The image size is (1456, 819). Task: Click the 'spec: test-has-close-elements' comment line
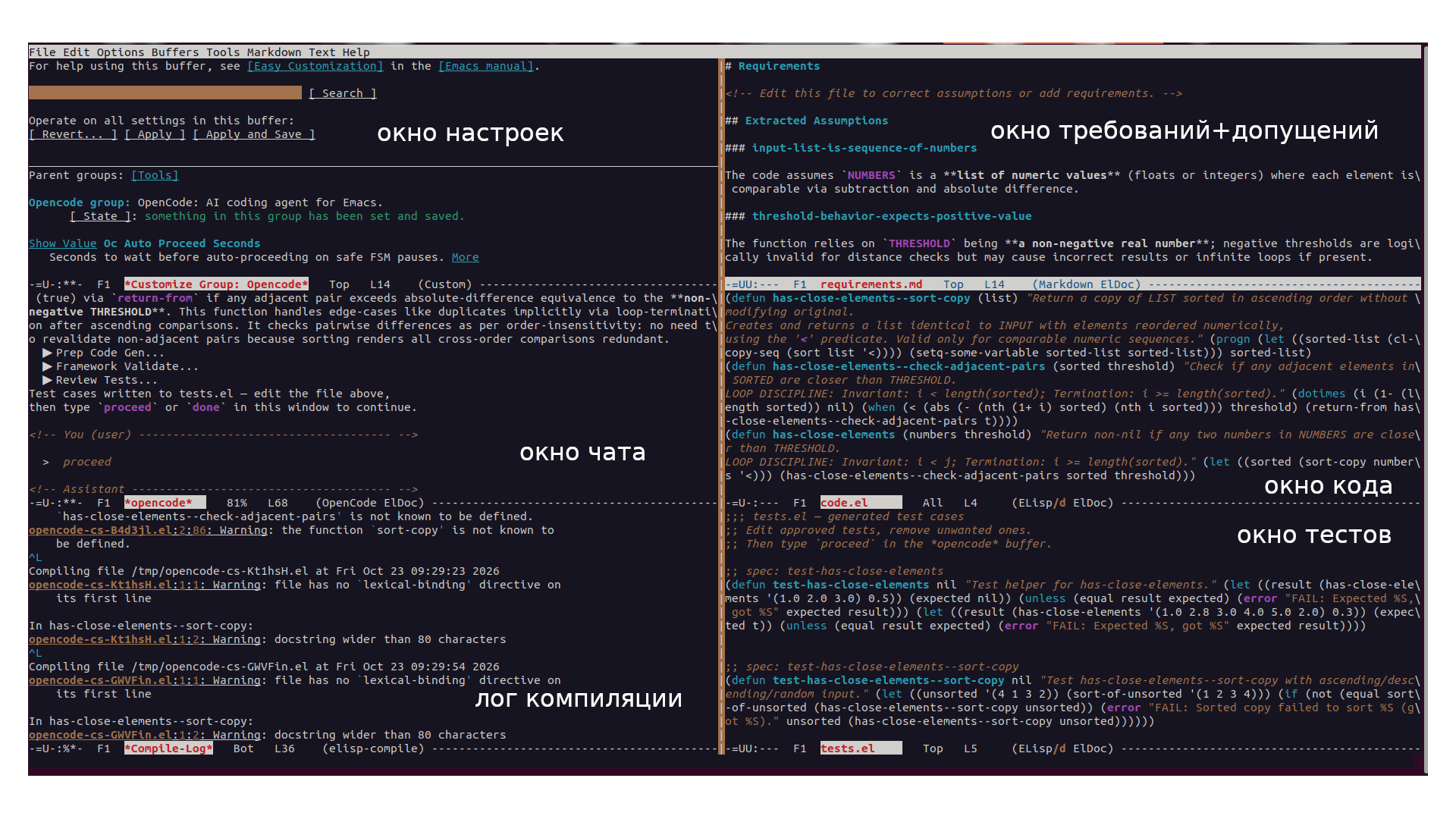pos(834,571)
